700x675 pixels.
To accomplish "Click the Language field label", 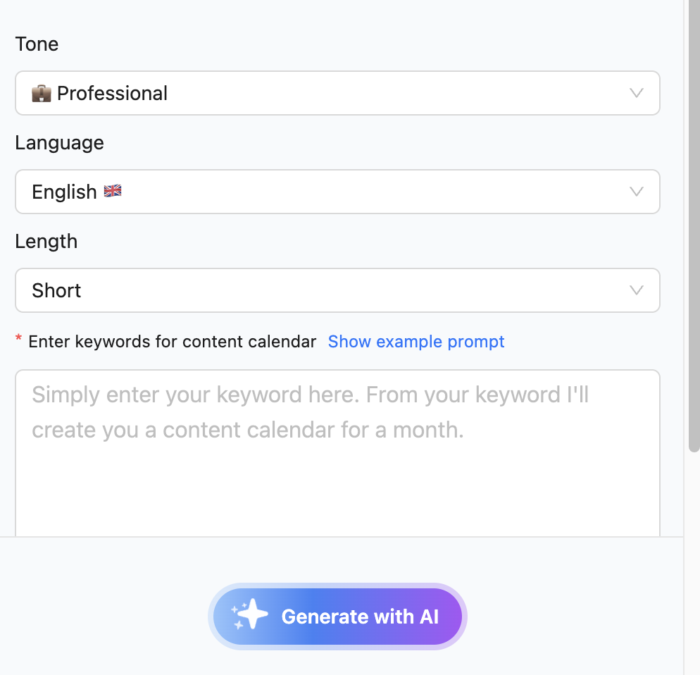I will point(59,143).
